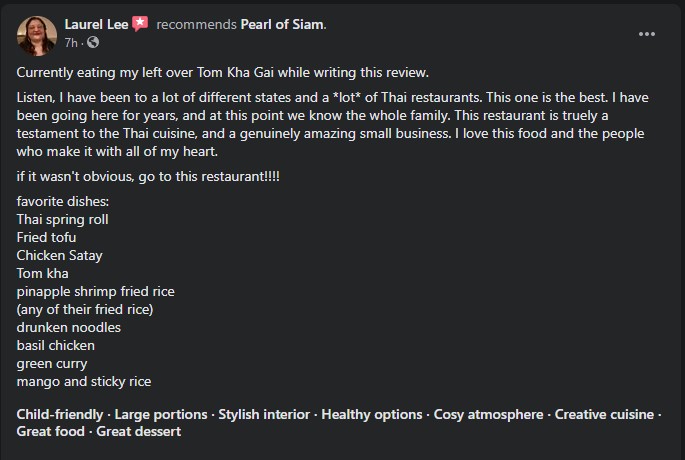Click the Cosy atmosphere tag

coord(489,414)
